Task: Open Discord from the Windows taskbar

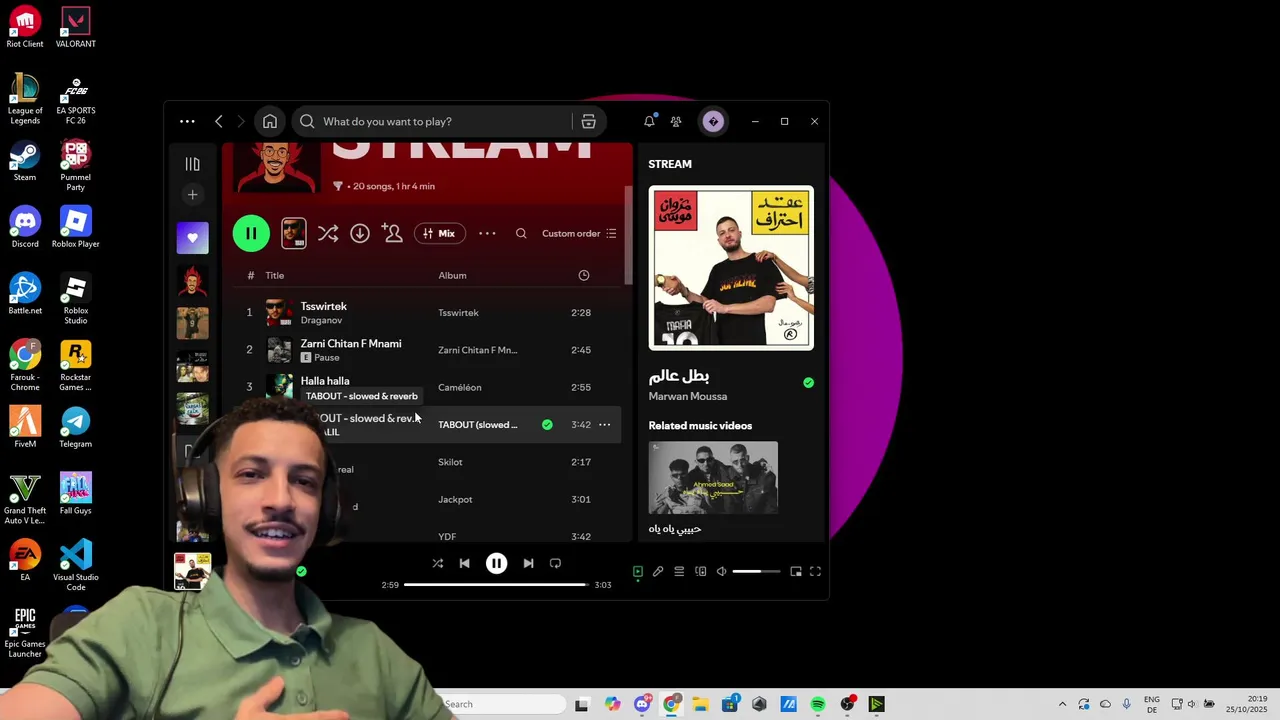Action: point(642,704)
